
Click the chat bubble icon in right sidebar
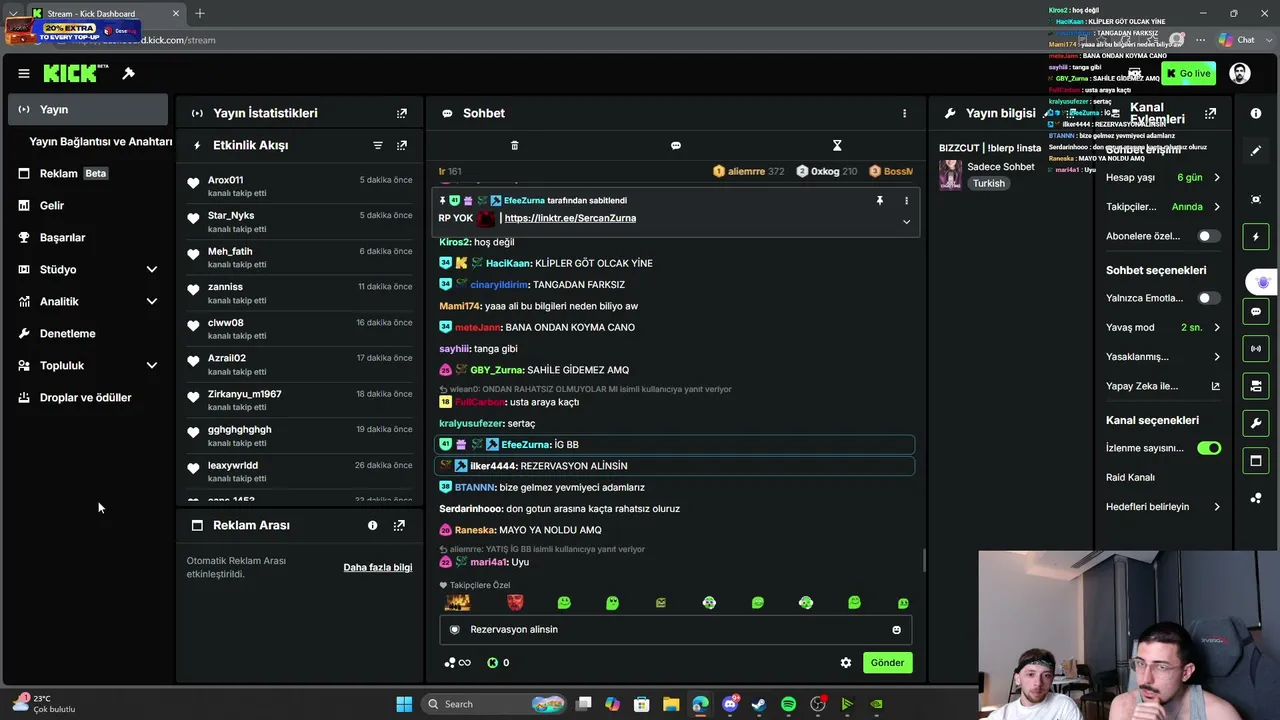1256,311
